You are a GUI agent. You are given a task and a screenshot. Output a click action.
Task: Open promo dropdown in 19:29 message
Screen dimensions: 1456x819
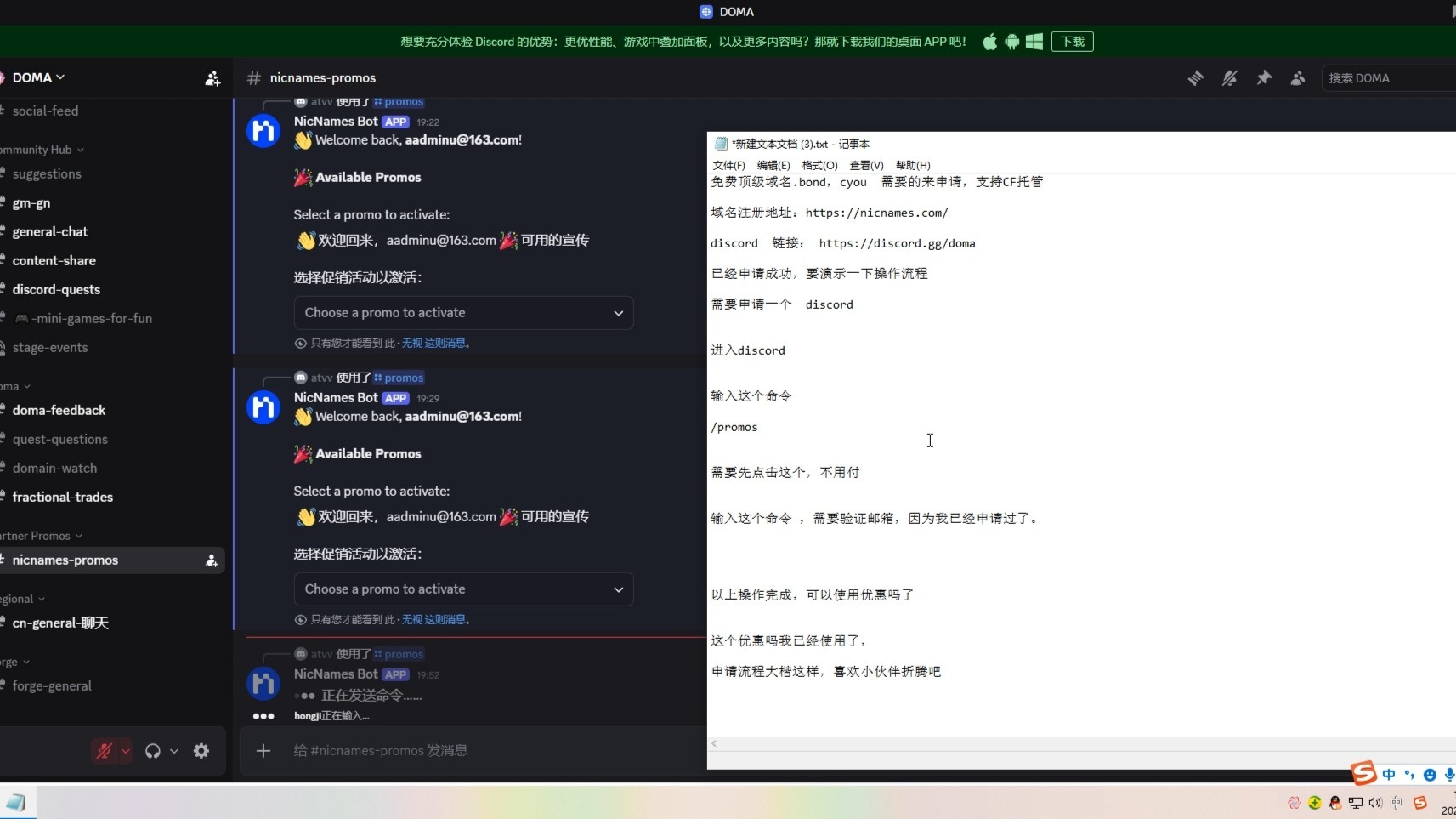463,589
